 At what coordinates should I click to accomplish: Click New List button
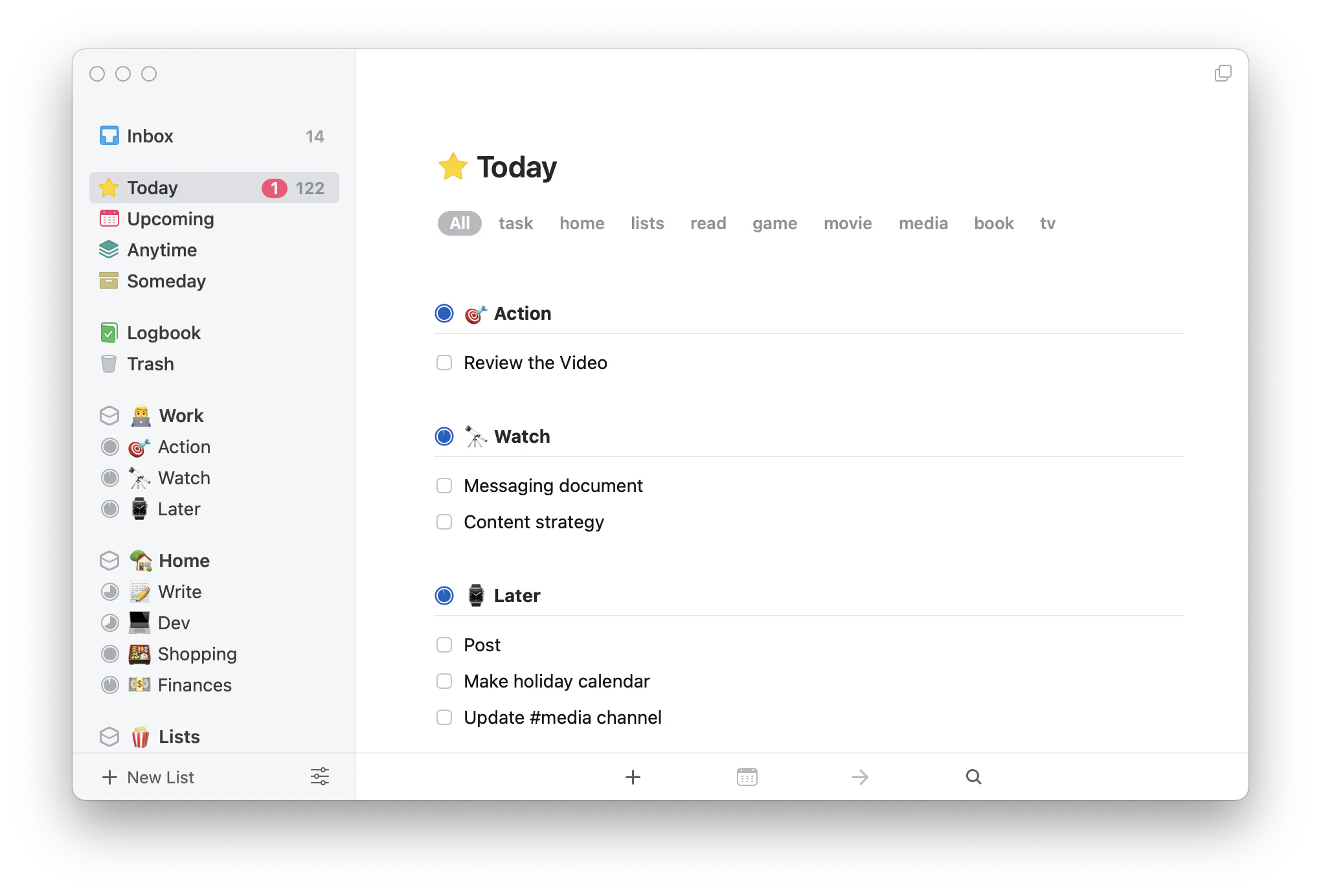tap(148, 777)
